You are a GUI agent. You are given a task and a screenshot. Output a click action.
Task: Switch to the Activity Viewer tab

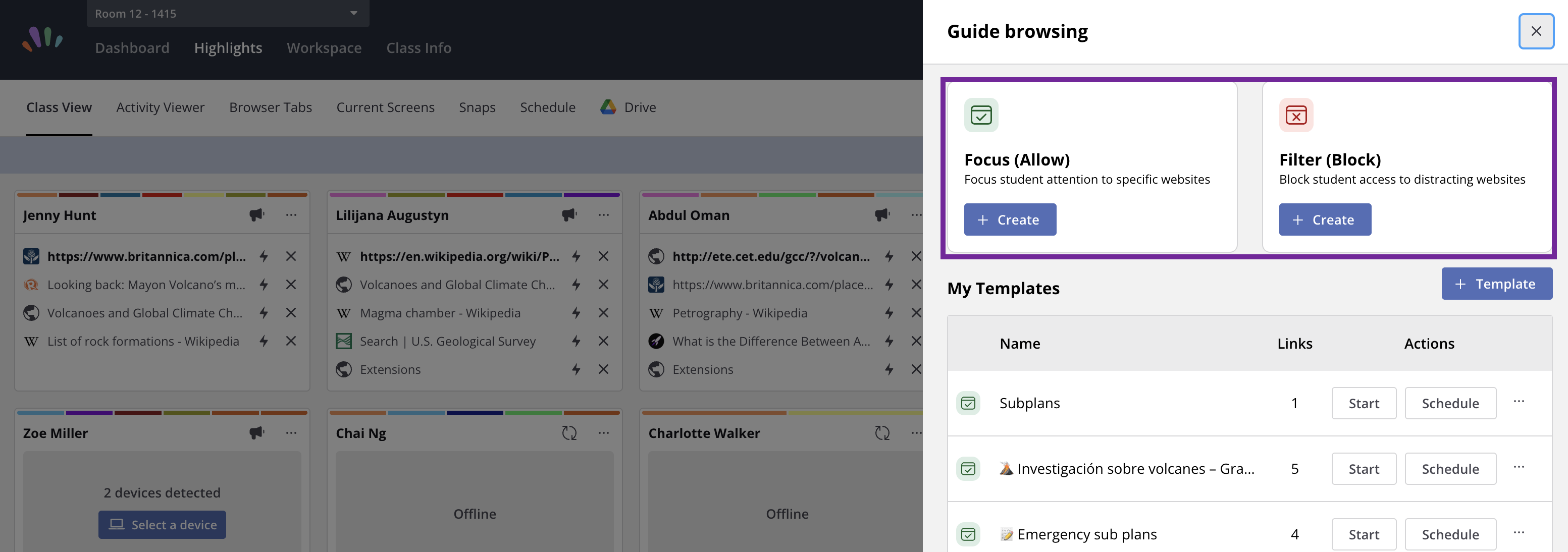(x=161, y=107)
